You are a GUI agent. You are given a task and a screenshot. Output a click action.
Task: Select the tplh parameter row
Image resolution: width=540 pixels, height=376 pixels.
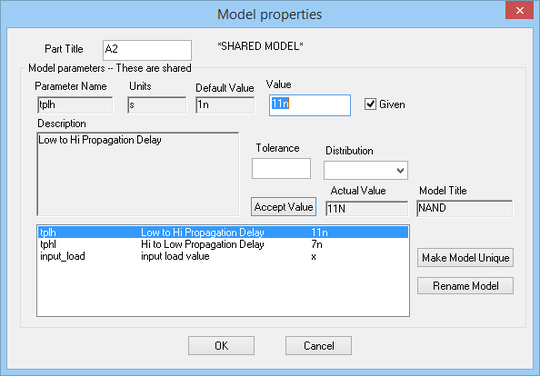pyautogui.click(x=223, y=232)
